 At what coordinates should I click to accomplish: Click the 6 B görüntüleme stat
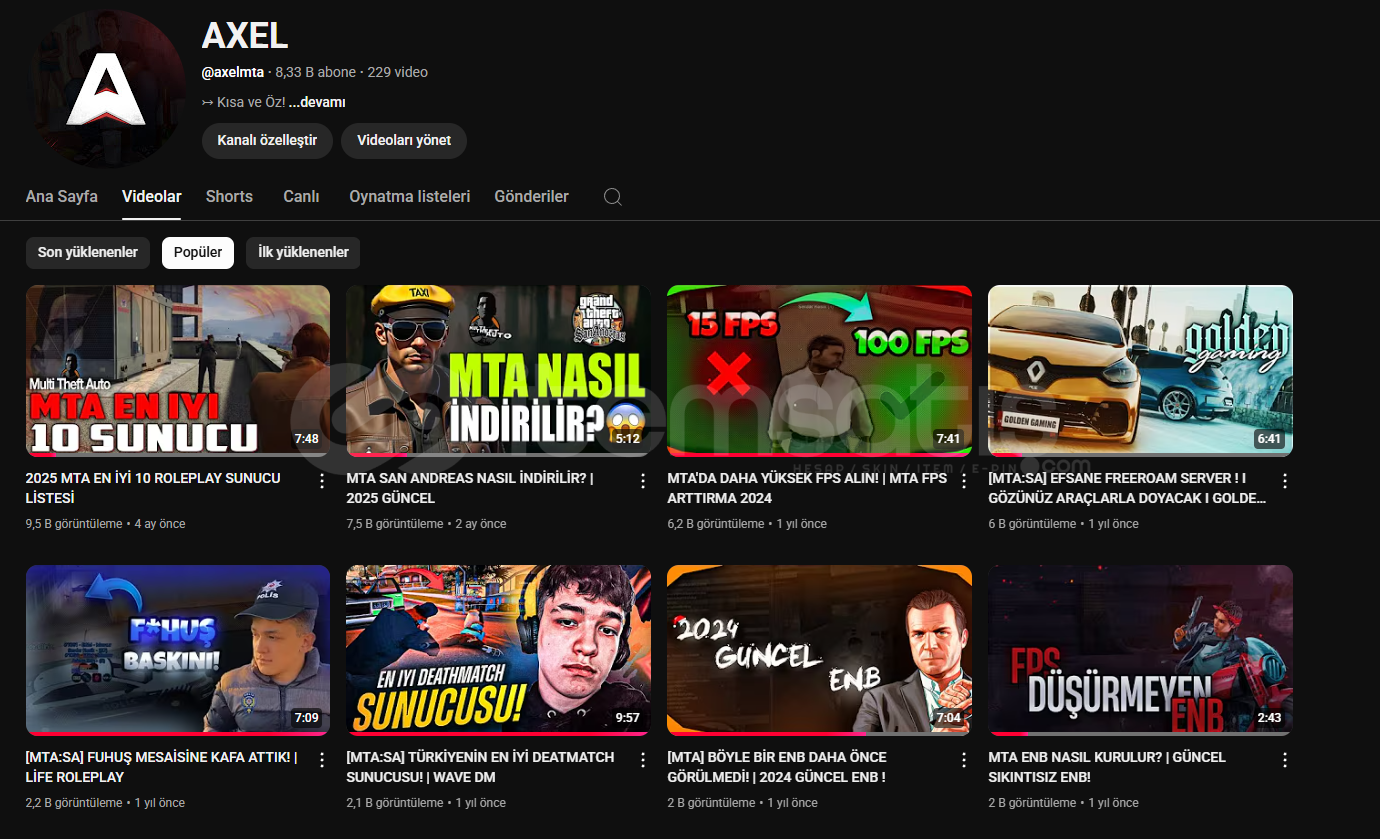(x=1032, y=524)
